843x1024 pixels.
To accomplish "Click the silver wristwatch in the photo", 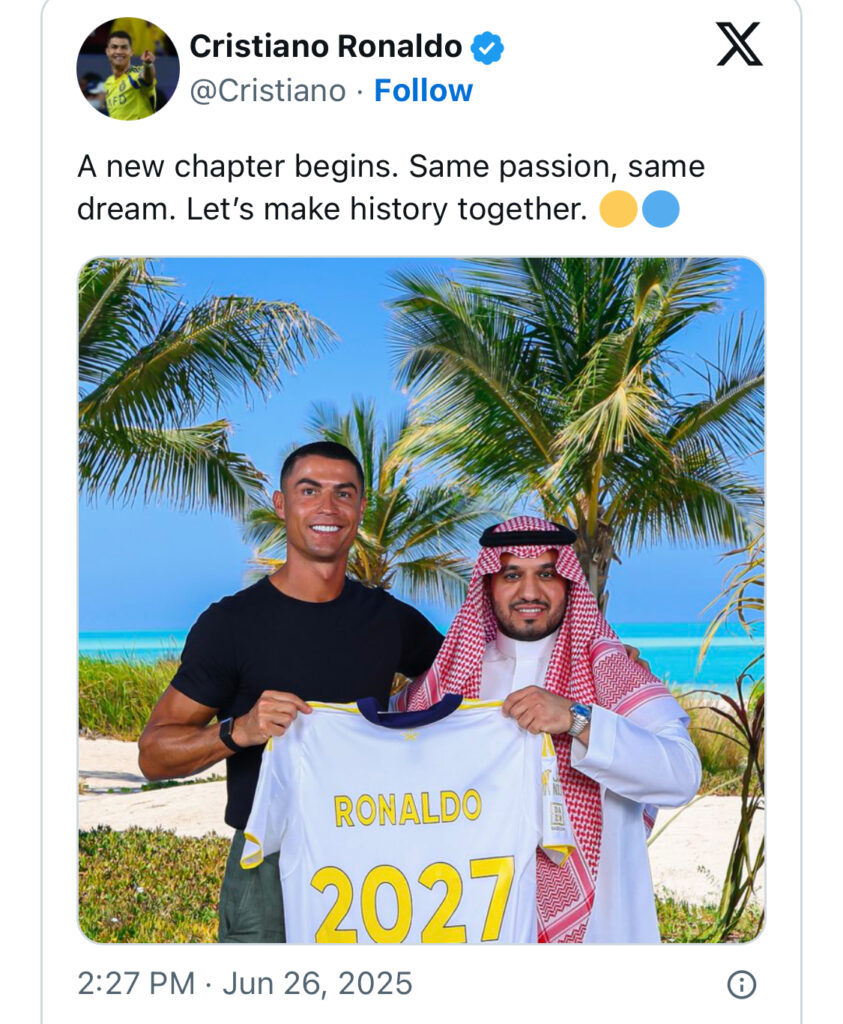I will (579, 717).
